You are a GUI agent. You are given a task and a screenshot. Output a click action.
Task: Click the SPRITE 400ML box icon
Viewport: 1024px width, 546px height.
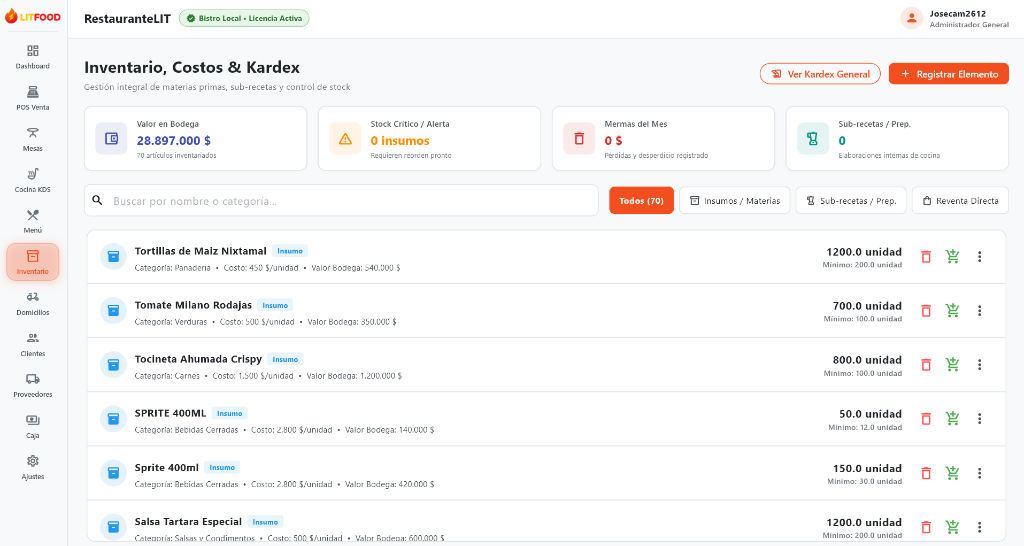click(x=113, y=419)
